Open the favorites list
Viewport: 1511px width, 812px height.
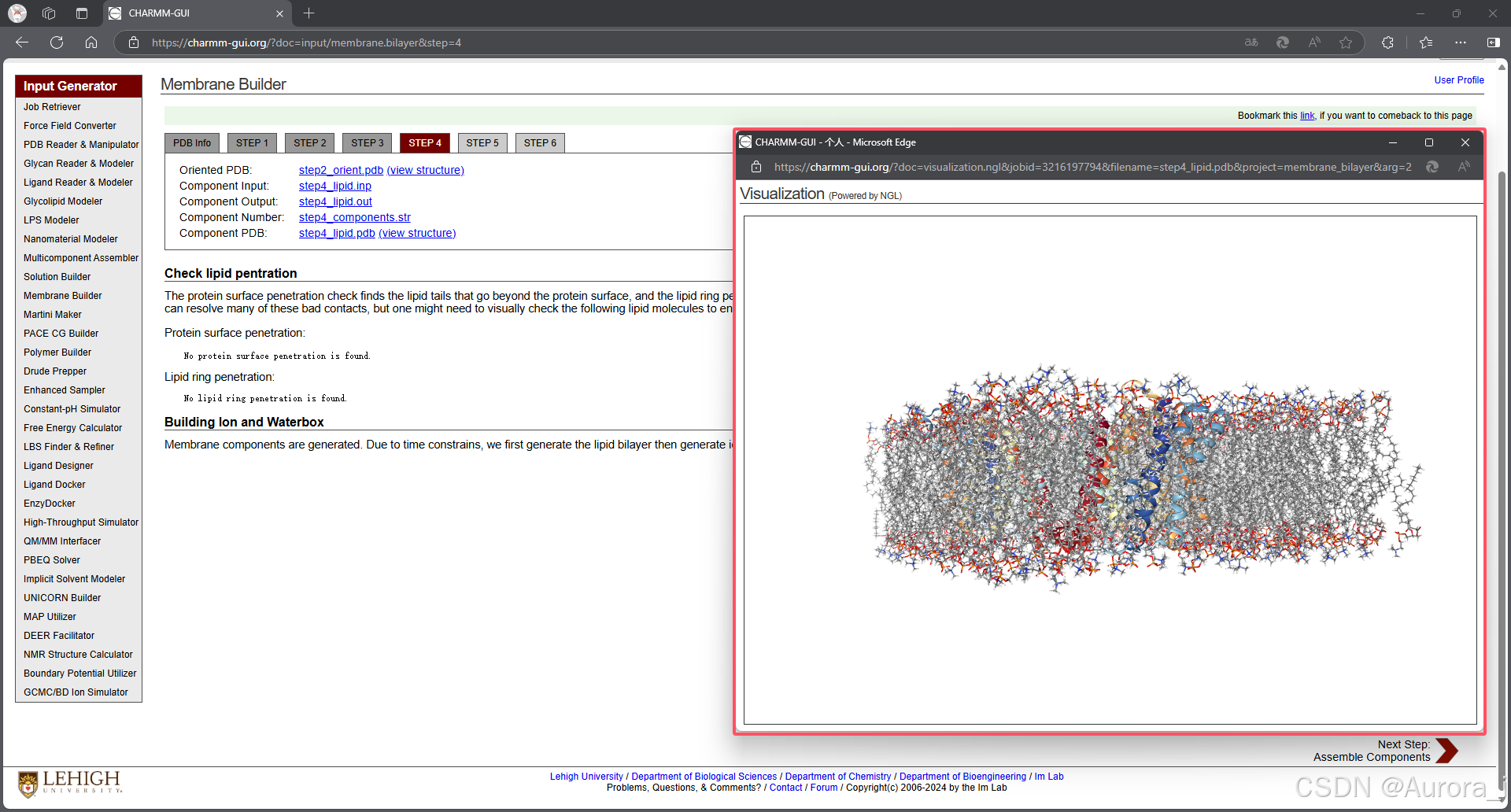[x=1426, y=42]
